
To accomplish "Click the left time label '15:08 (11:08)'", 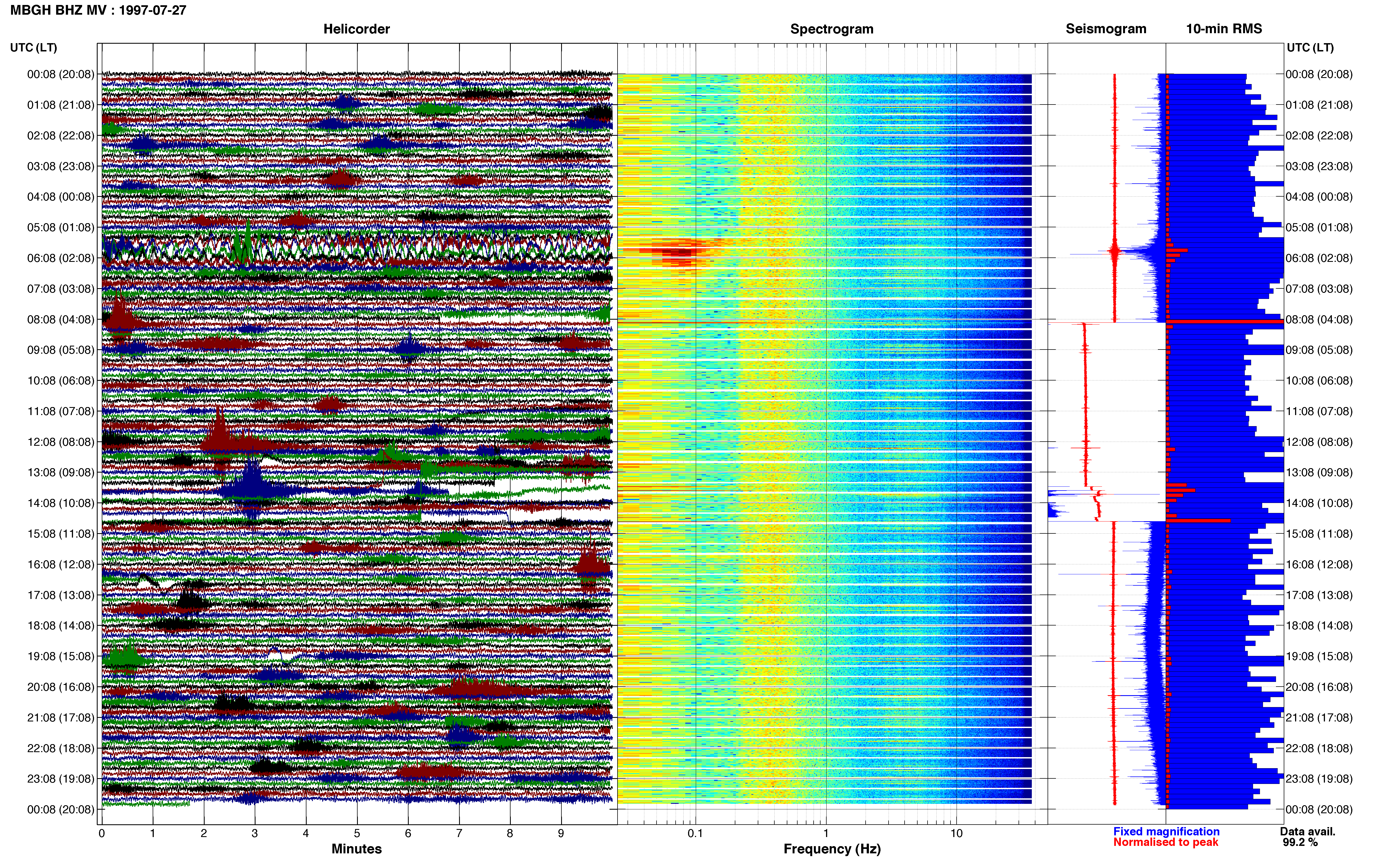I will point(60,534).
